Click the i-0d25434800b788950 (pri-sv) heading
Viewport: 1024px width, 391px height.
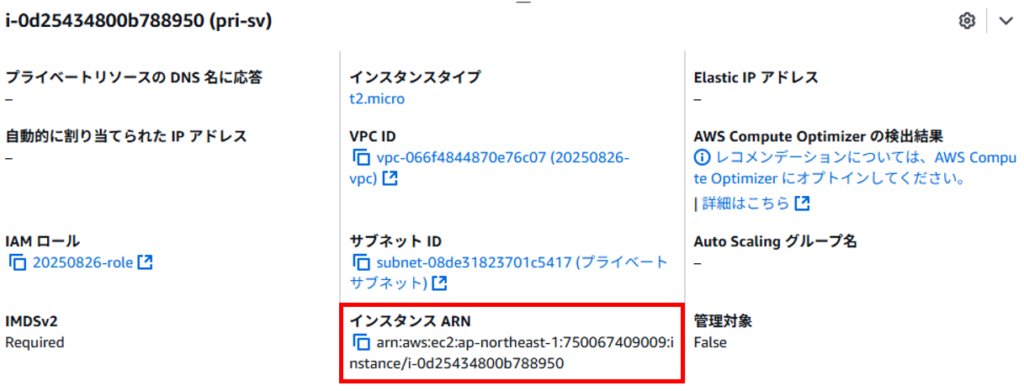(138, 22)
